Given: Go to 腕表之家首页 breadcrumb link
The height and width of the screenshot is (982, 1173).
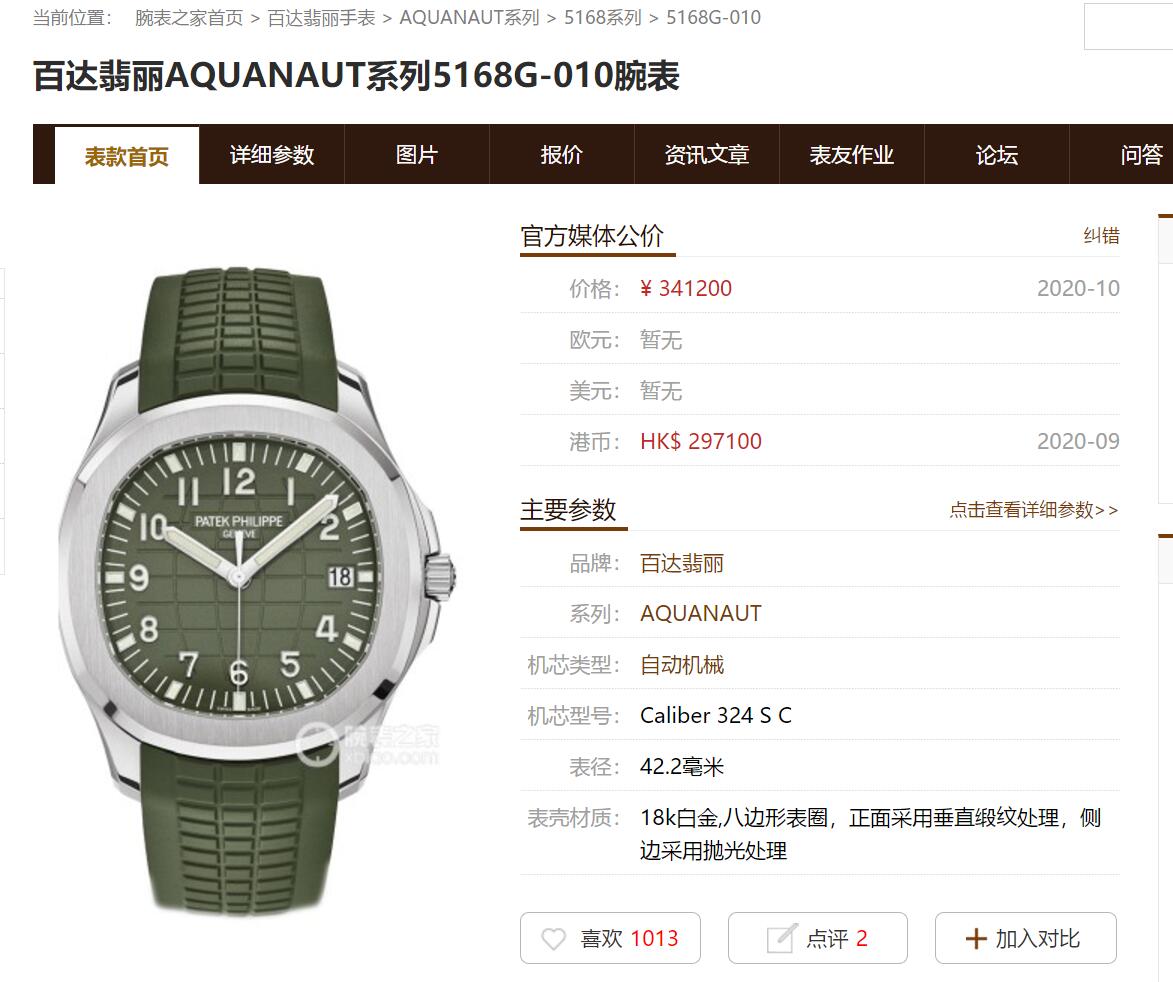Looking at the screenshot, I should (189, 18).
